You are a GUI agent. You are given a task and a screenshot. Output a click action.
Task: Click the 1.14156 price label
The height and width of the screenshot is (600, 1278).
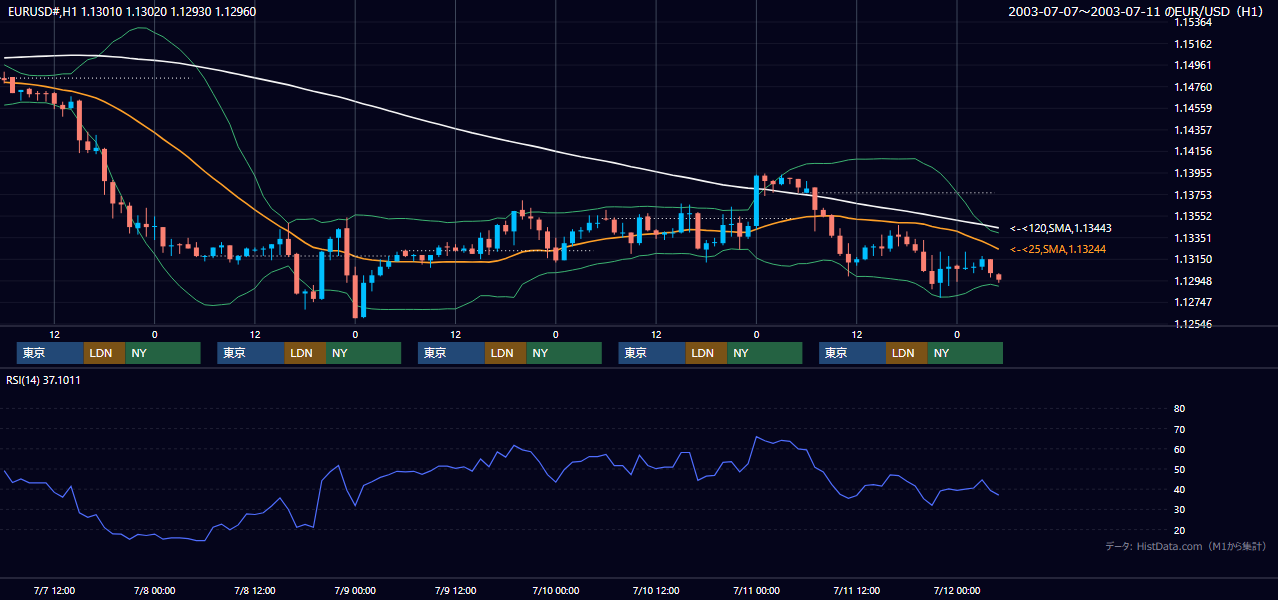1192,151
